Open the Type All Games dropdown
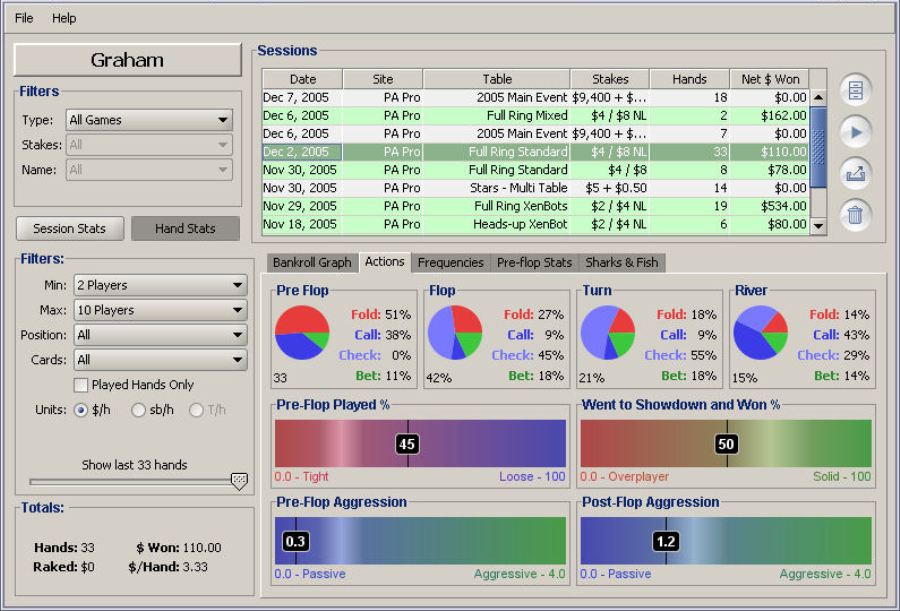The image size is (900, 611). 149,120
